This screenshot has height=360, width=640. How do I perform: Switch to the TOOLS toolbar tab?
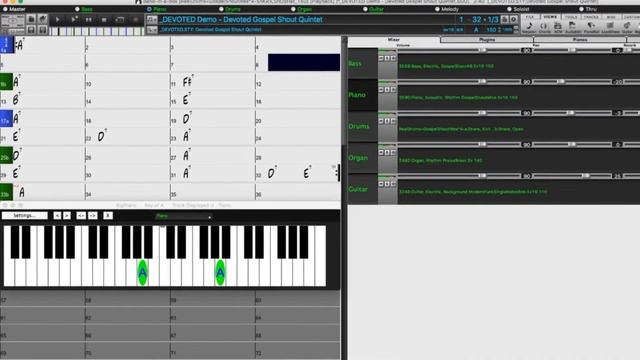point(571,17)
